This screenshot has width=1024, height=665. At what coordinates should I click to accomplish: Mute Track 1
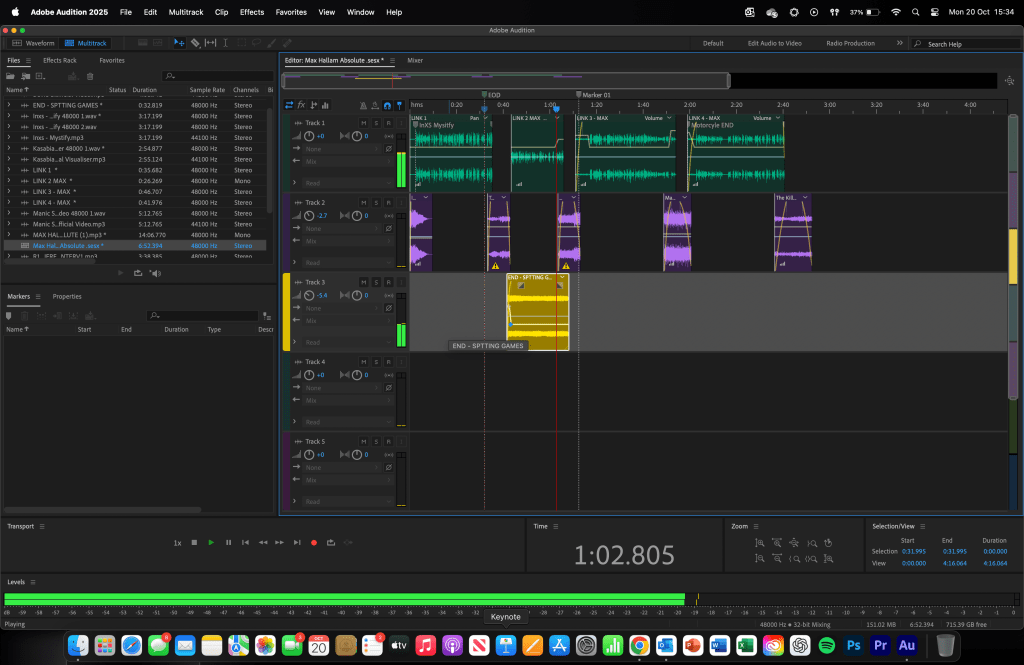point(363,123)
